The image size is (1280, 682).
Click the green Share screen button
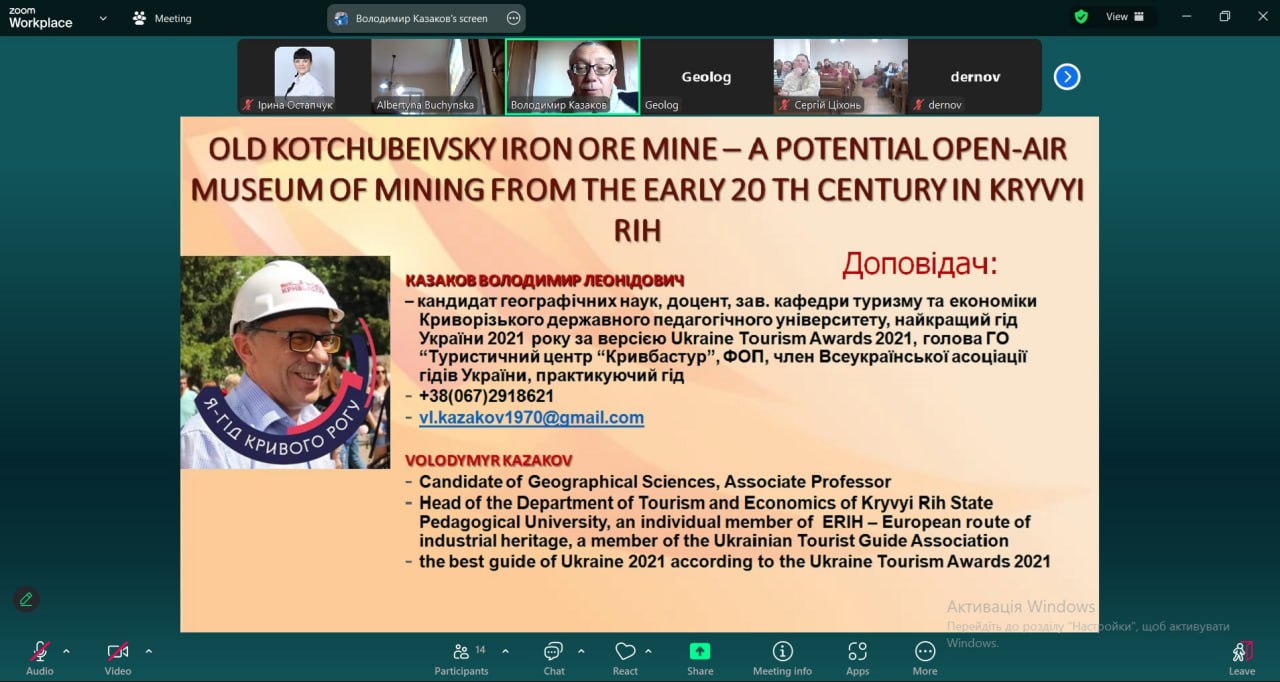(x=700, y=657)
